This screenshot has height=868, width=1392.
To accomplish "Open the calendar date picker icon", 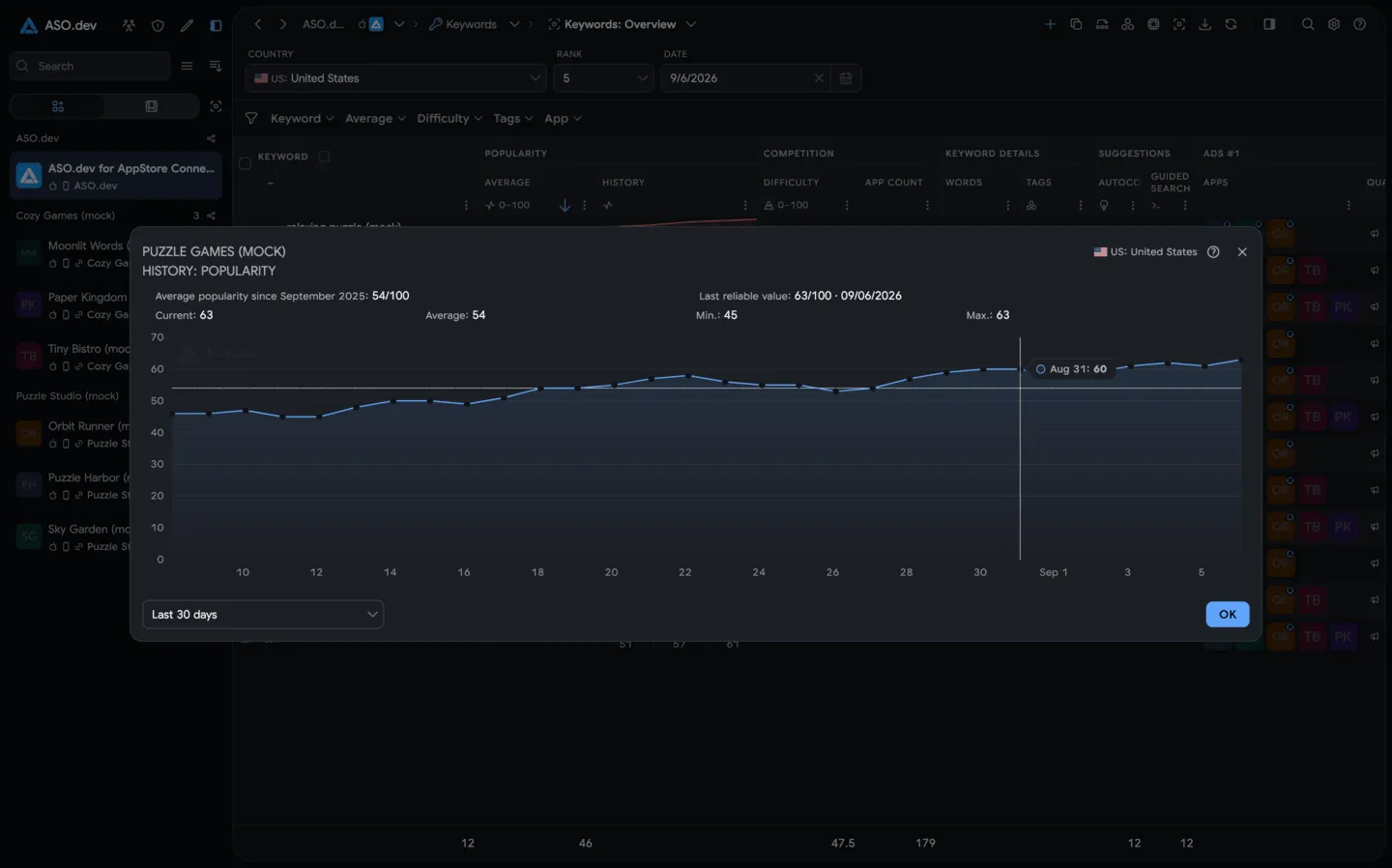I will click(x=846, y=78).
